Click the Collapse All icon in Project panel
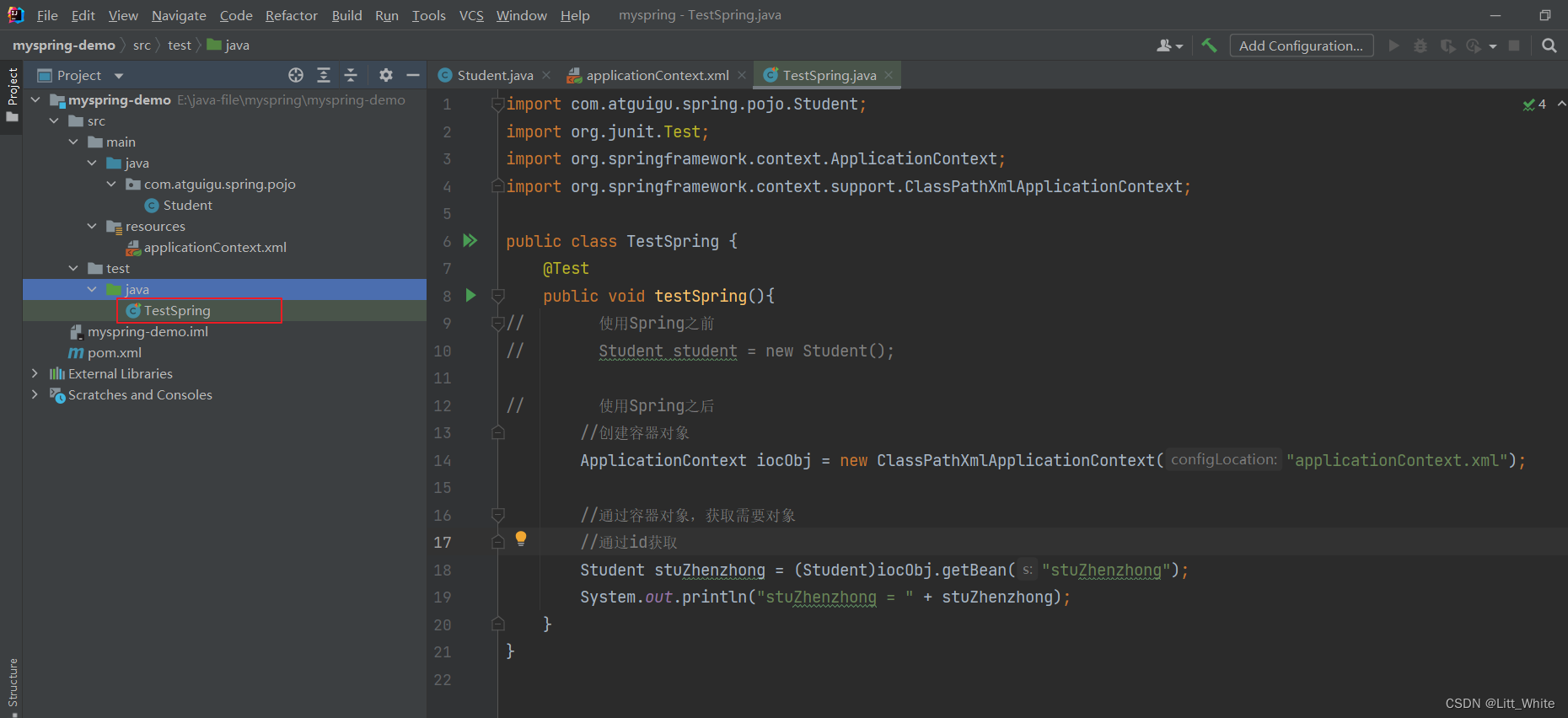The width and height of the screenshot is (1568, 718). click(x=351, y=75)
